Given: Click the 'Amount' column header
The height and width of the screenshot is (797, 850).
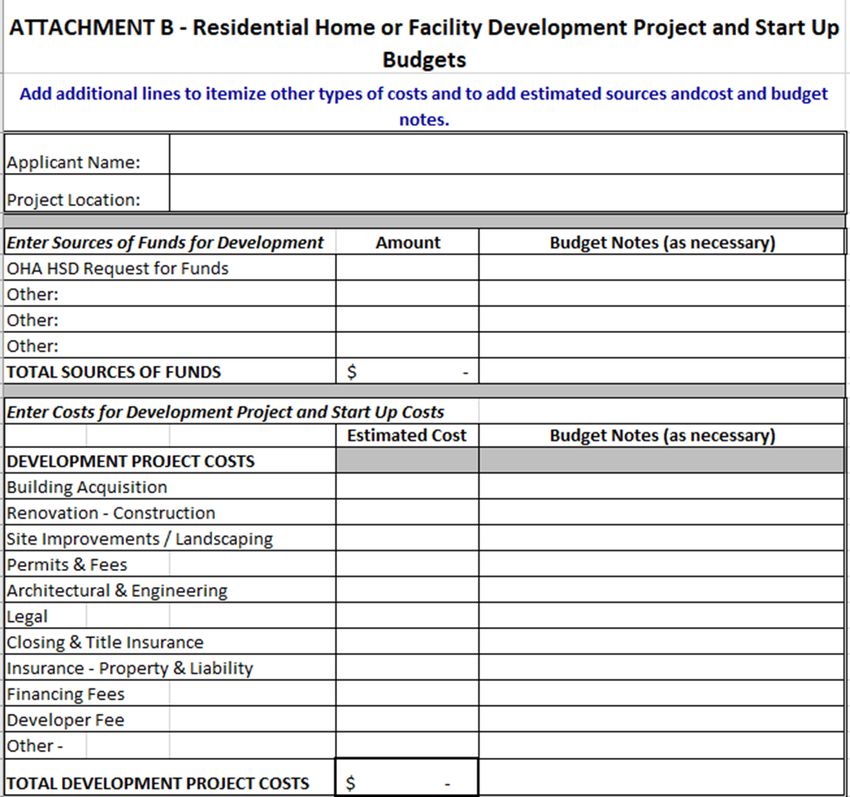Looking at the screenshot, I should coord(408,242).
